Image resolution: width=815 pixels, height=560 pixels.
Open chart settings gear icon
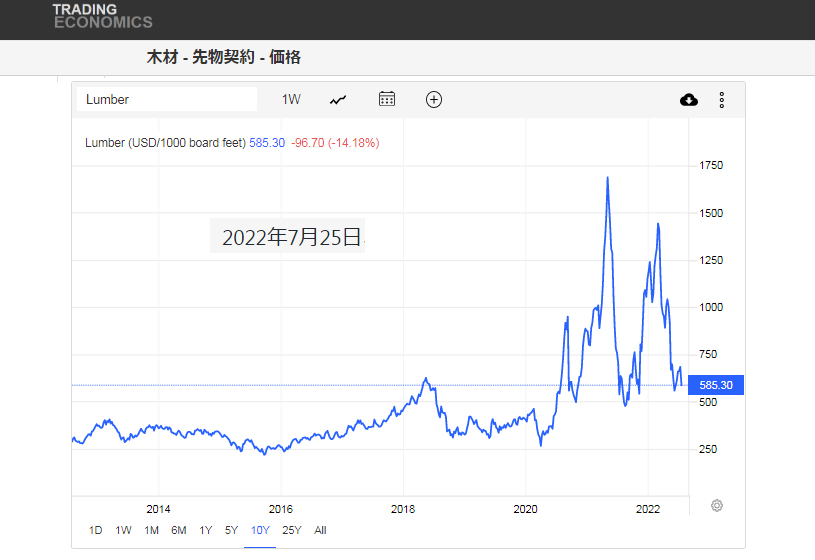point(717,506)
